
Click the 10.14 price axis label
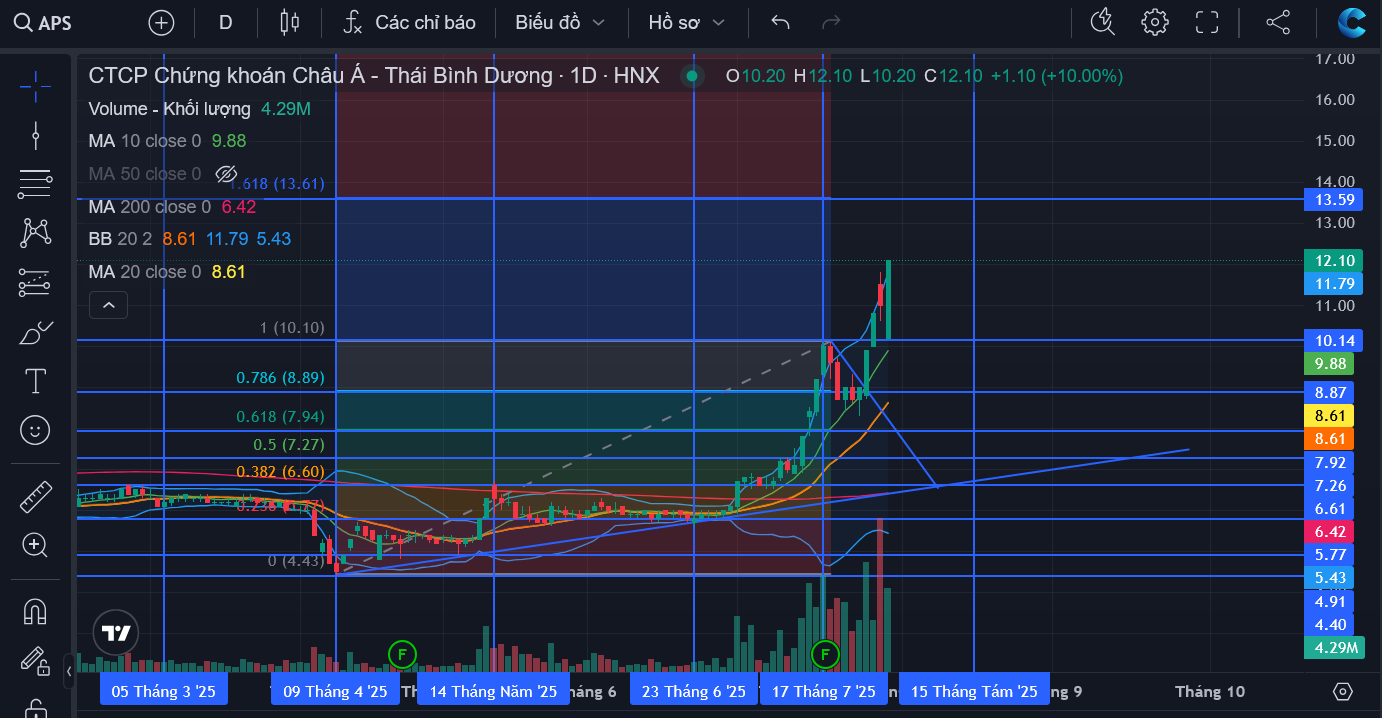1335,341
